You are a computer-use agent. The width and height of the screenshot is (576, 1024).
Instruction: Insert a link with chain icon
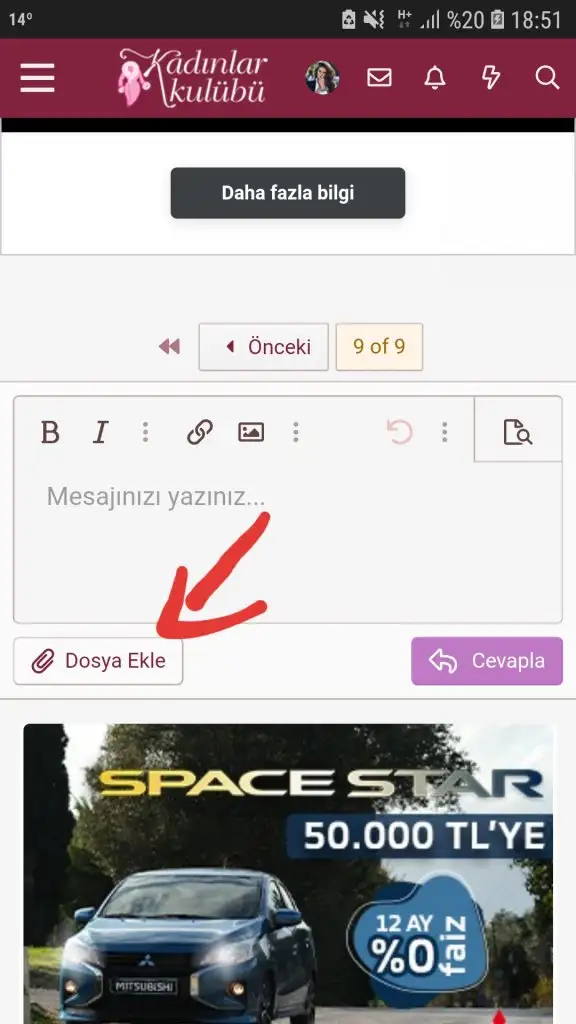click(200, 432)
